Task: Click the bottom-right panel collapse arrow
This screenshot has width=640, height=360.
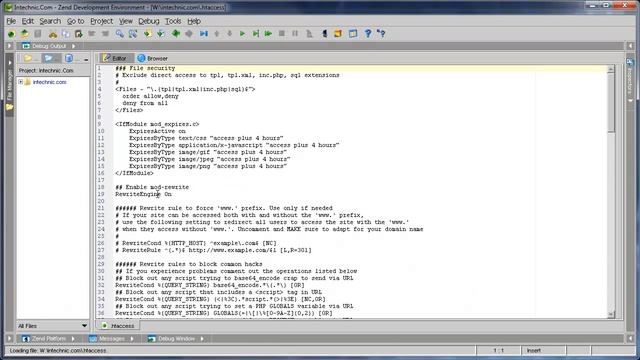Action: 630,339
